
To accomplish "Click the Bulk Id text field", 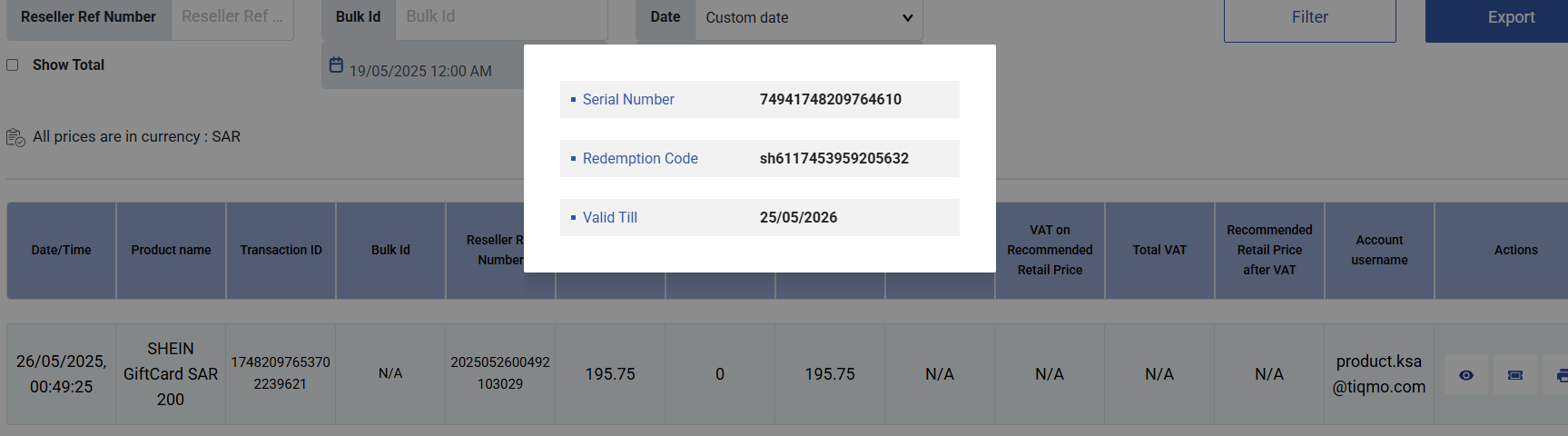I will click(x=499, y=17).
